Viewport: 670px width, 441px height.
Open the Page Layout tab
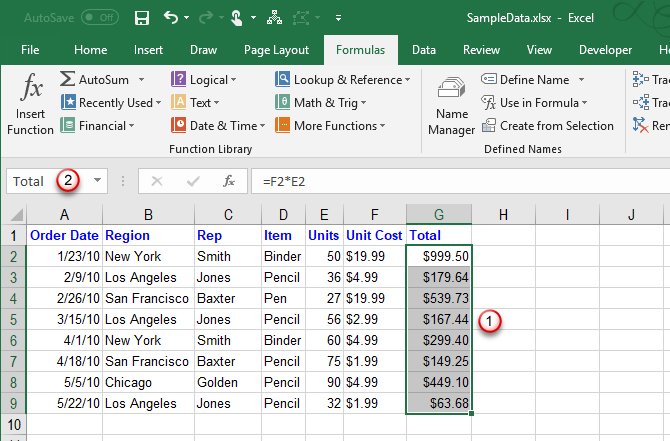(276, 50)
